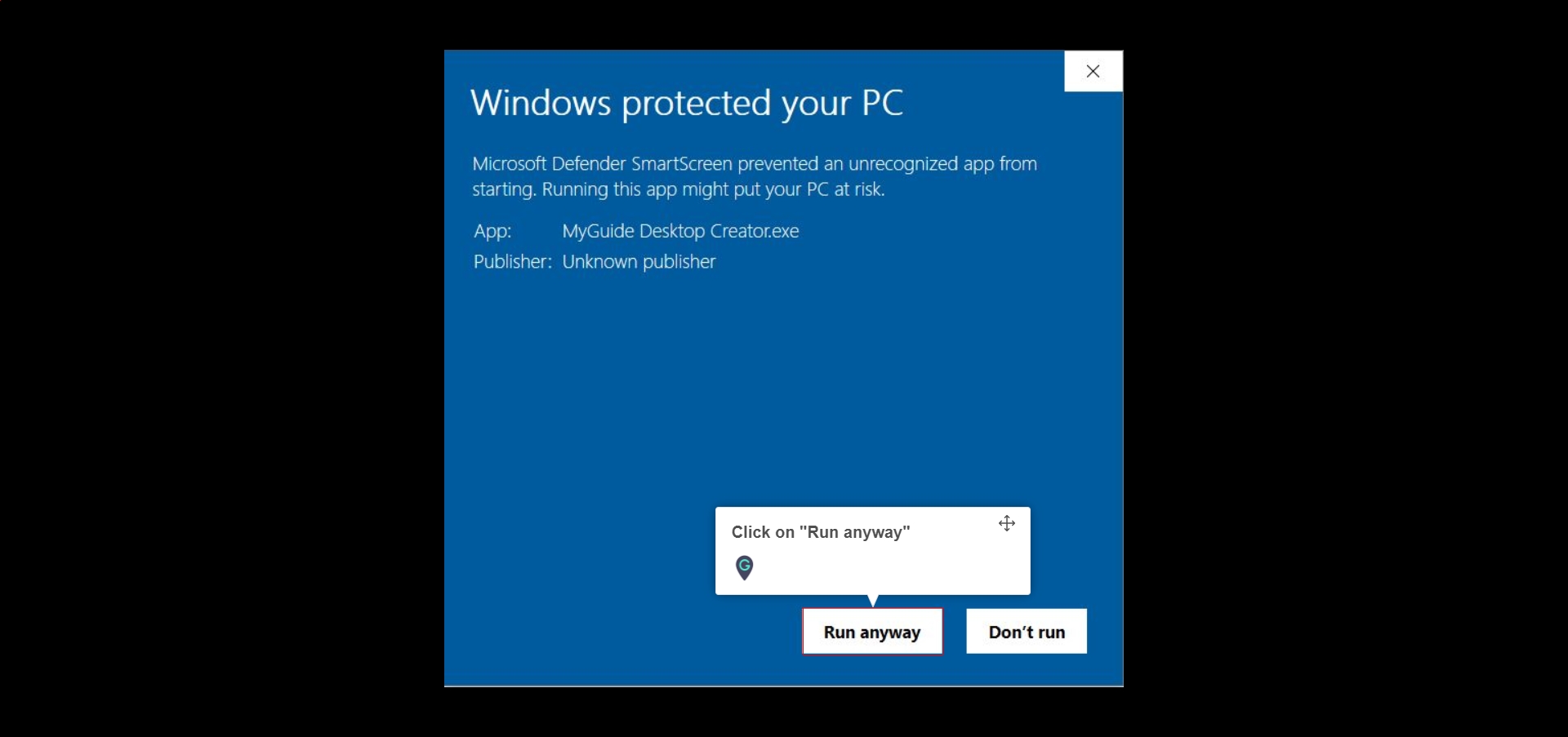Image resolution: width=1568 pixels, height=737 pixels.
Task: Click the "Running this app might put your PC at risk" sentence
Action: click(714, 189)
